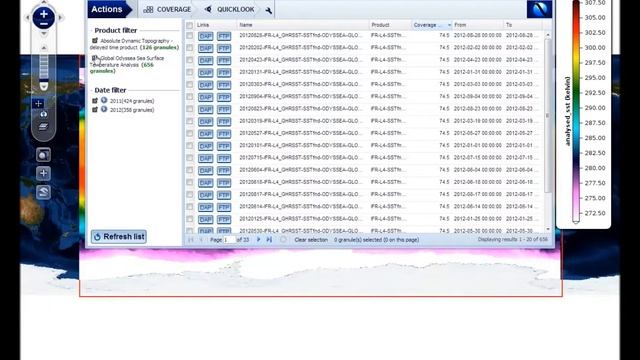
Task: Toggle the 2011 date filter checkbox
Action: [x=95, y=100]
